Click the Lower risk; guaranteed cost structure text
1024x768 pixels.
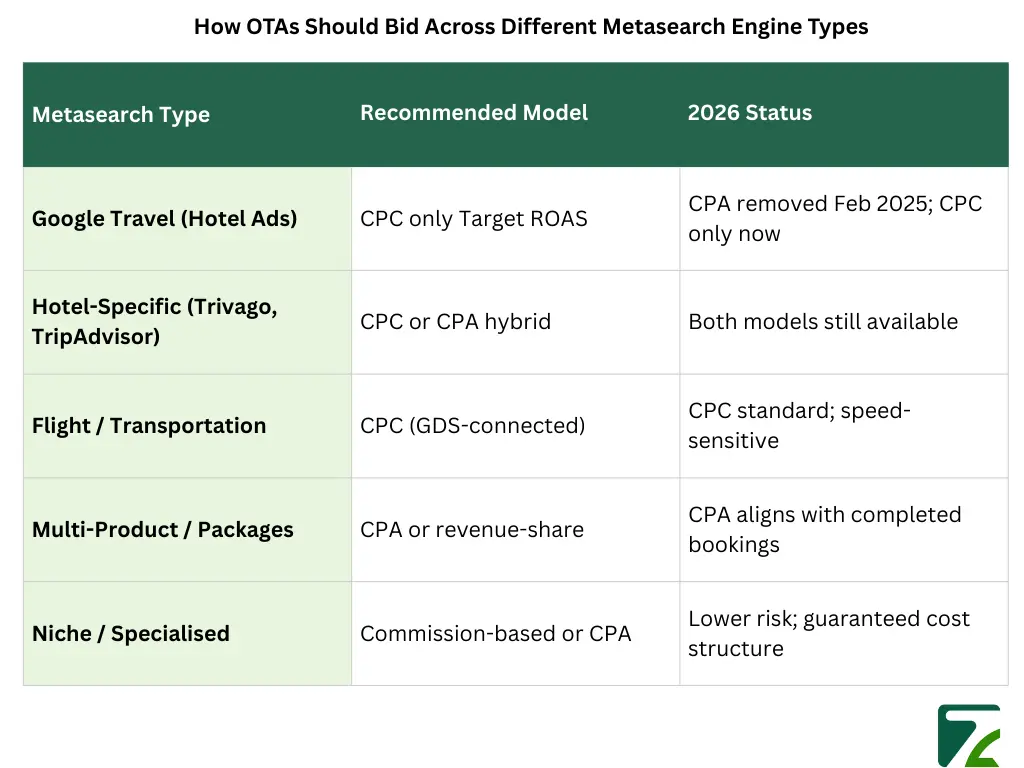[828, 634]
